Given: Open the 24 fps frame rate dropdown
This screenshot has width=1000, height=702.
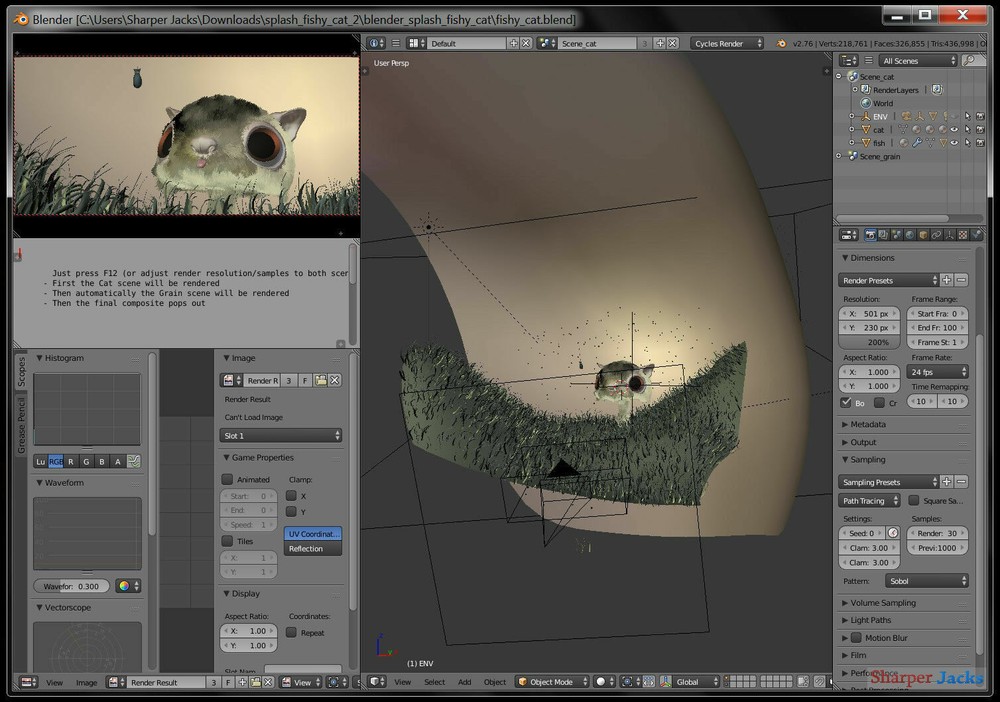Looking at the screenshot, I should click(937, 372).
